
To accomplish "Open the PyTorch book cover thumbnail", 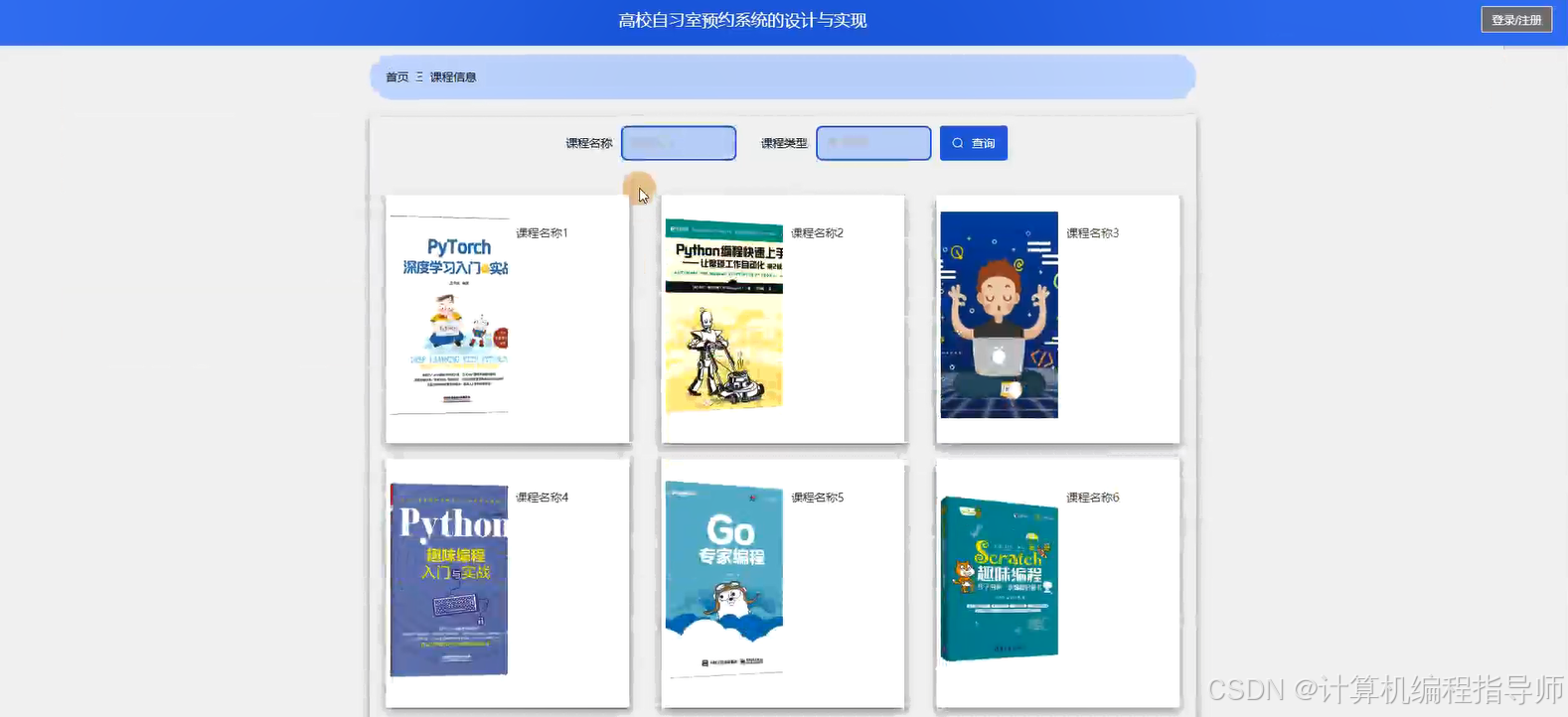I will 449,315.
